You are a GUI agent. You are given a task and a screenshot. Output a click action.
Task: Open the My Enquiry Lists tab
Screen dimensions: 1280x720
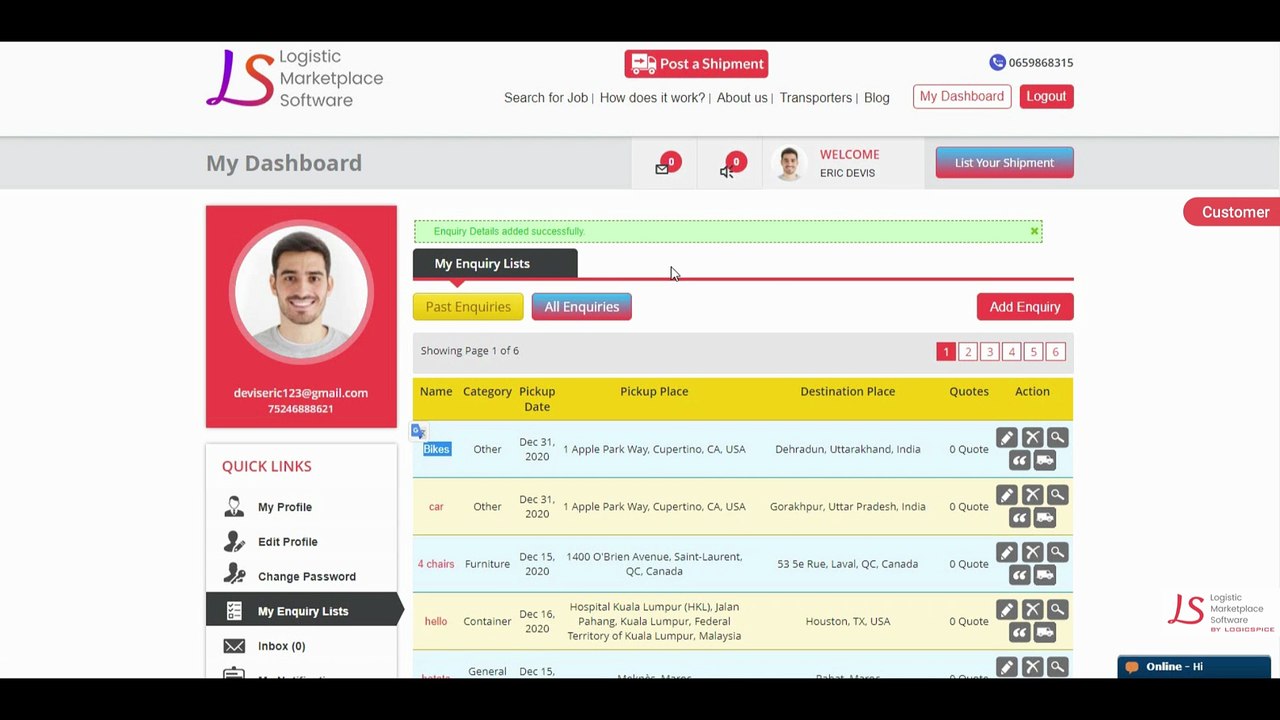[x=495, y=264]
